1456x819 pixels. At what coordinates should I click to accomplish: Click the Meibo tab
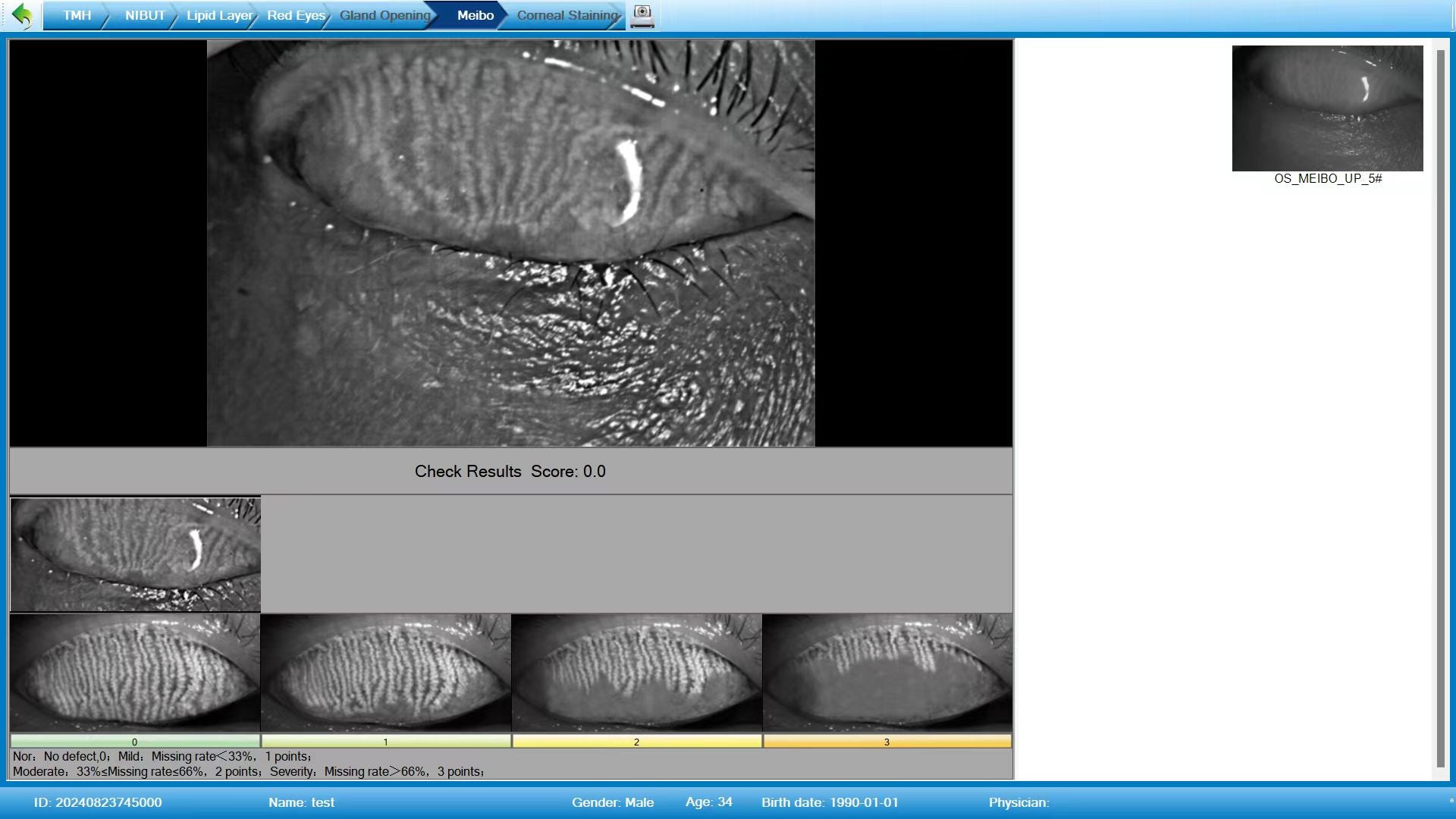[x=475, y=15]
